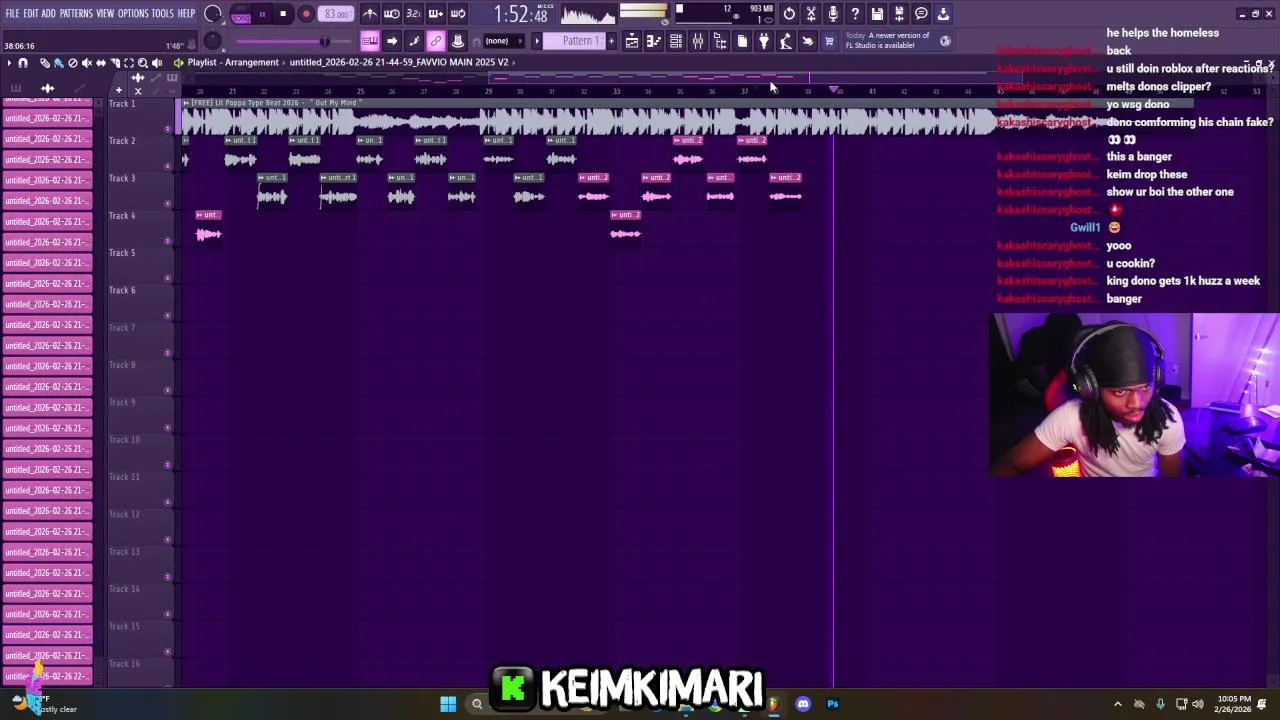The height and width of the screenshot is (720, 1280).
Task: Select the playlist Draw pencil tool
Action: [x=45, y=63]
